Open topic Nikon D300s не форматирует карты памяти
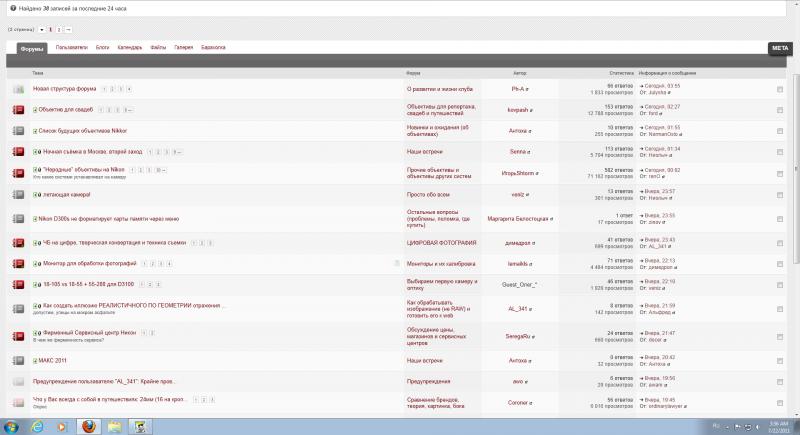This screenshot has width=800, height=435. (x=109, y=219)
